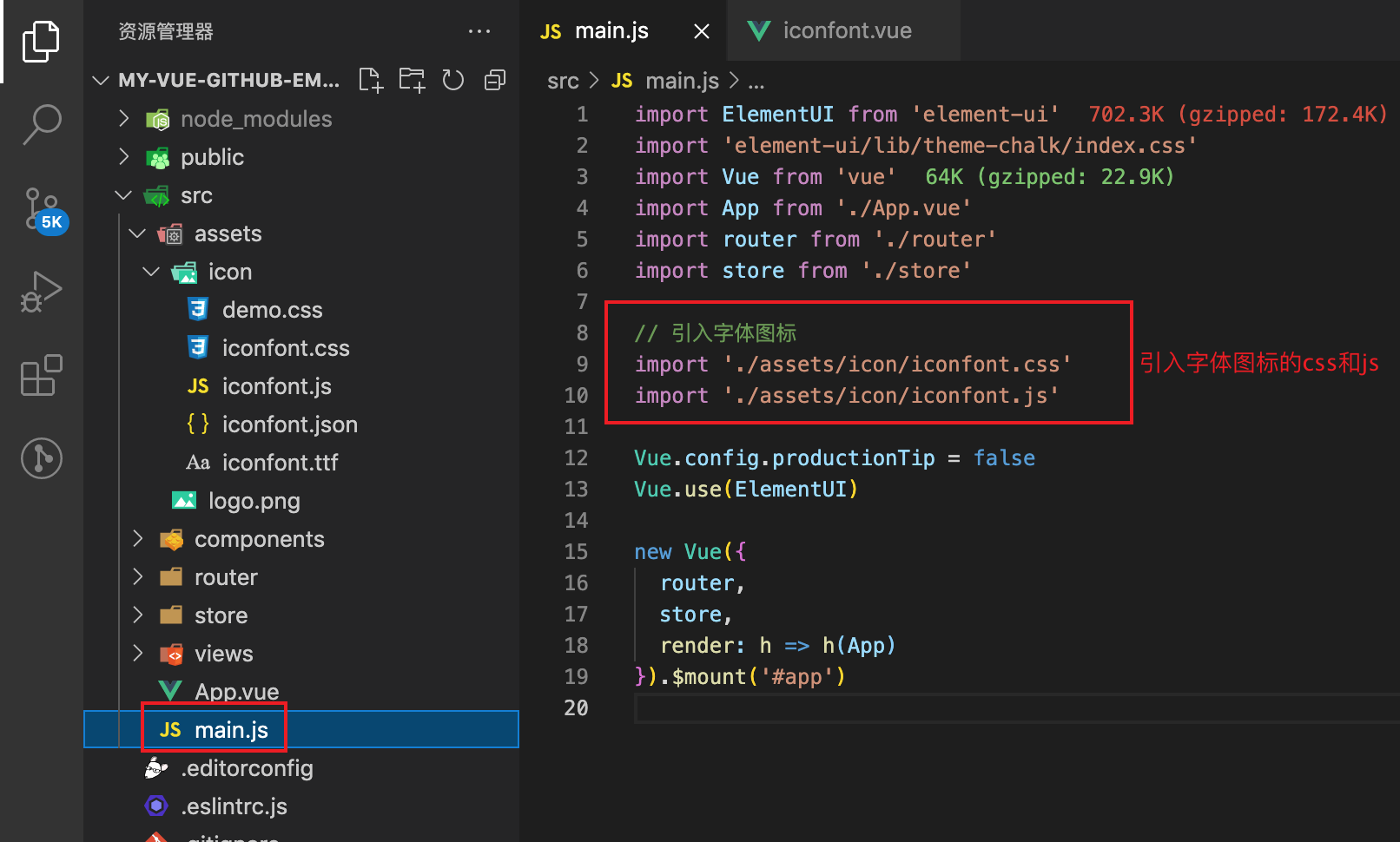The image size is (1400, 842).
Task: Open the .editorconfig file
Action: [247, 768]
